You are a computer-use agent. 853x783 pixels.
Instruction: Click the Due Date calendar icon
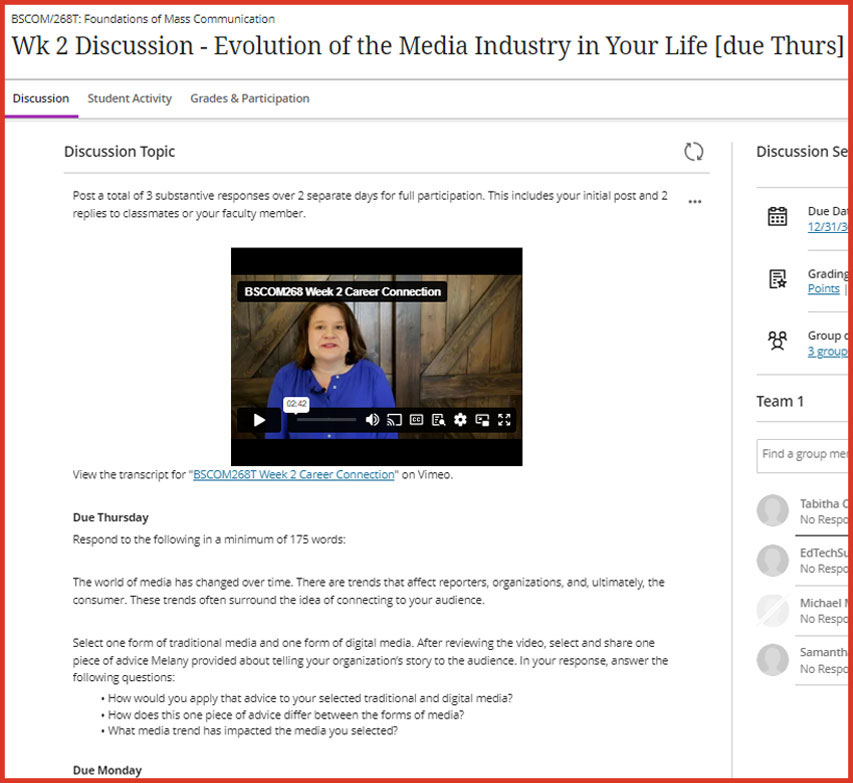click(x=777, y=217)
